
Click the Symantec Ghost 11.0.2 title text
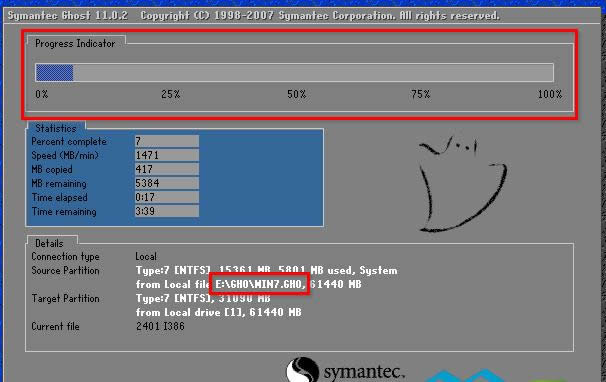[x=68, y=15]
